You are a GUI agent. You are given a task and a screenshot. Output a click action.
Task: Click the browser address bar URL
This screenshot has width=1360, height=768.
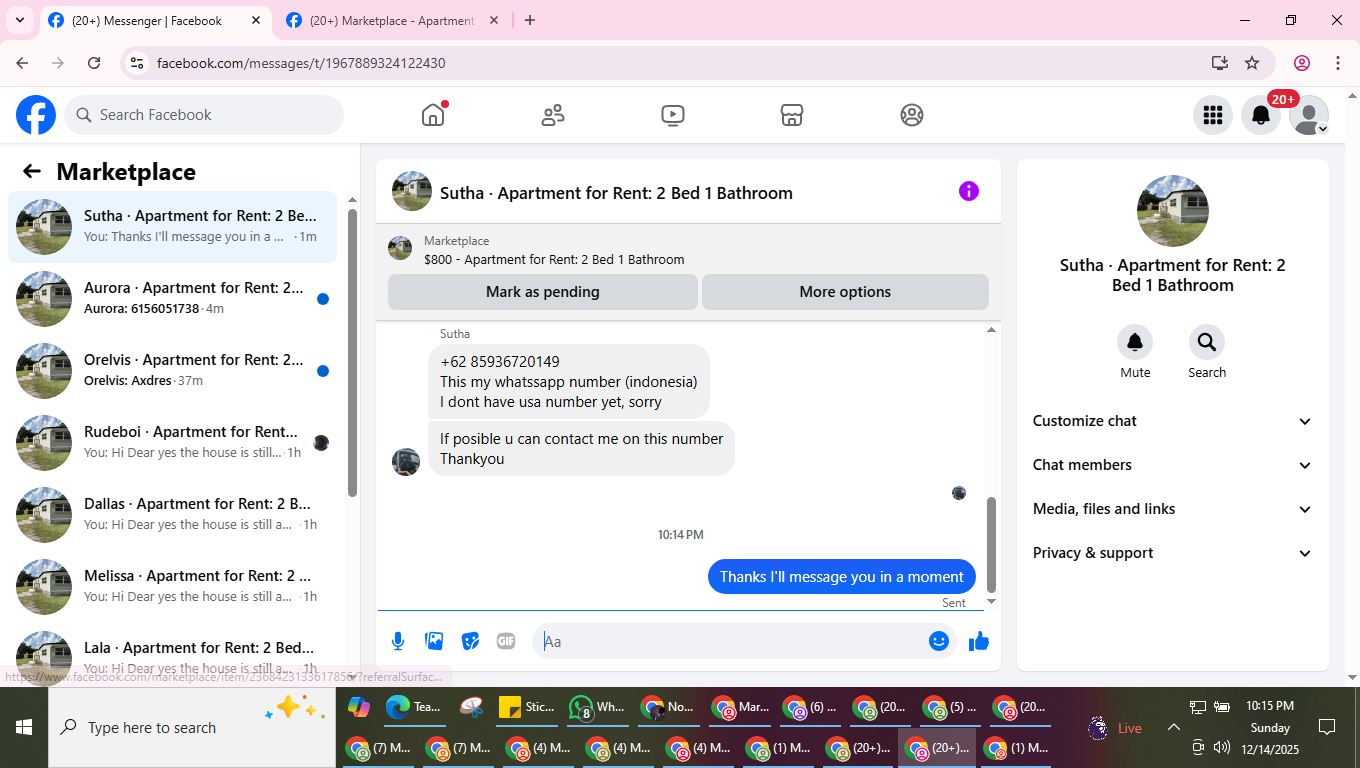pyautogui.click(x=301, y=63)
